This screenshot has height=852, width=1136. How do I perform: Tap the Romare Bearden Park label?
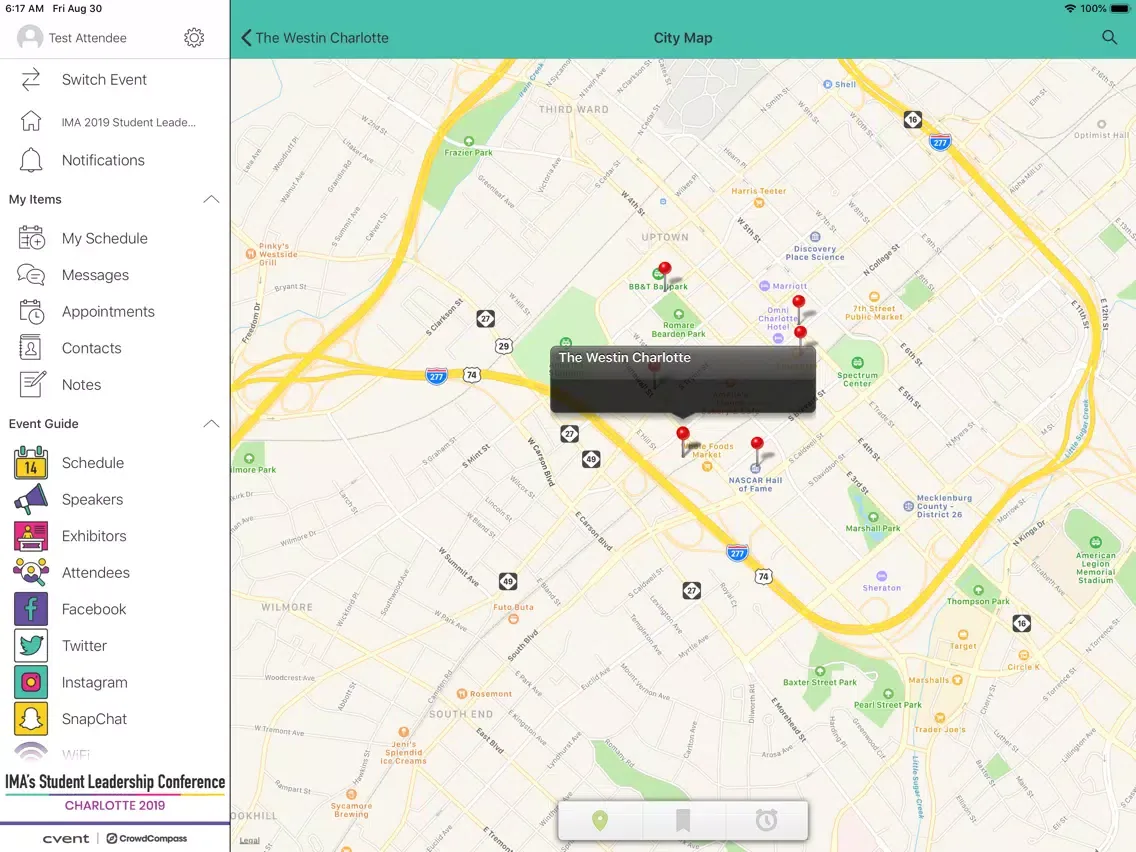click(x=678, y=330)
